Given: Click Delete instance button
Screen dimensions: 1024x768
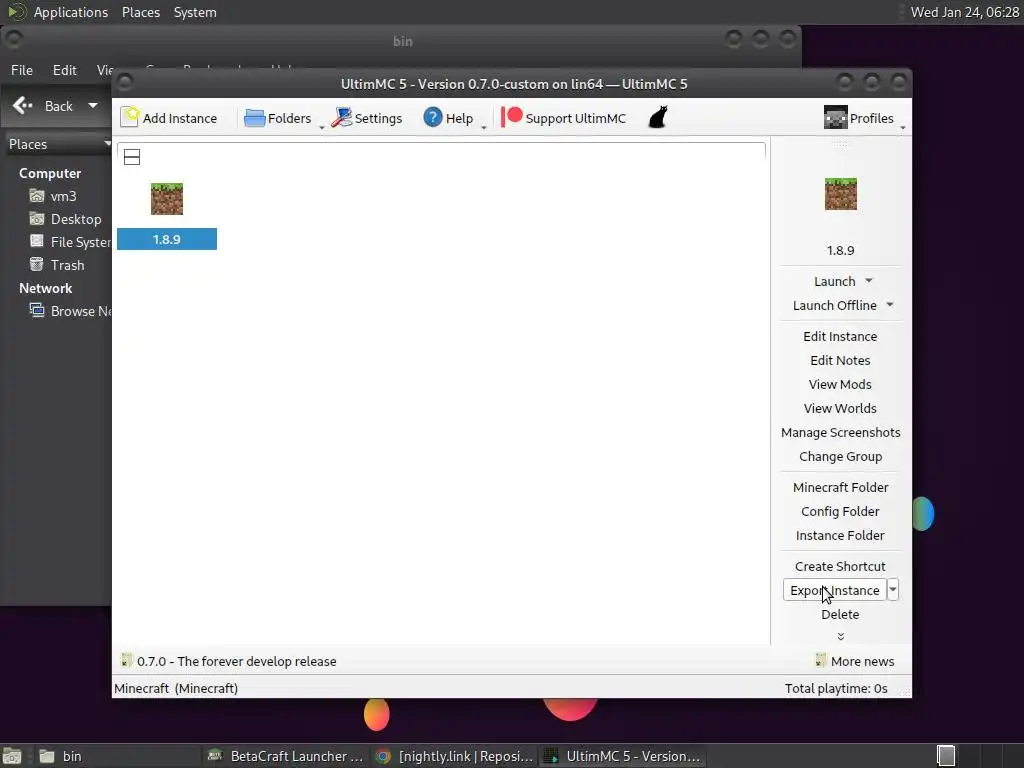Looking at the screenshot, I should 840,614.
